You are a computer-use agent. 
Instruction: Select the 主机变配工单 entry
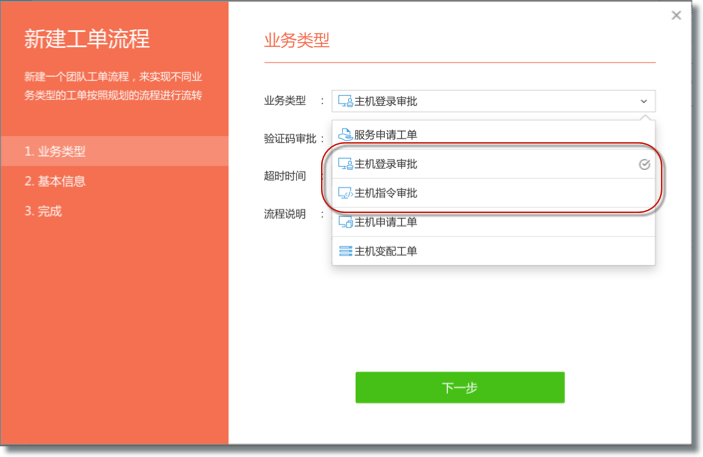pos(385,251)
